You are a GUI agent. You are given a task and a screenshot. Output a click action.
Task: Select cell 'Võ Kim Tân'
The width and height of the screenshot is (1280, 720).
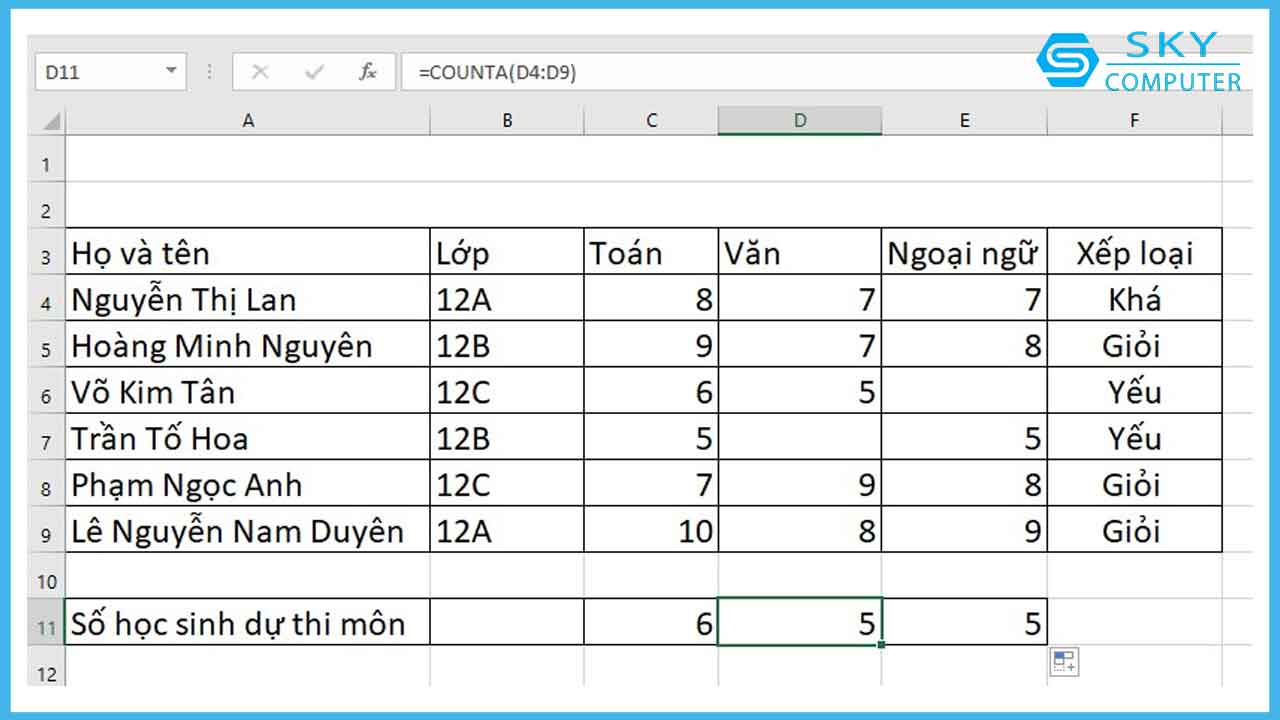coord(248,390)
